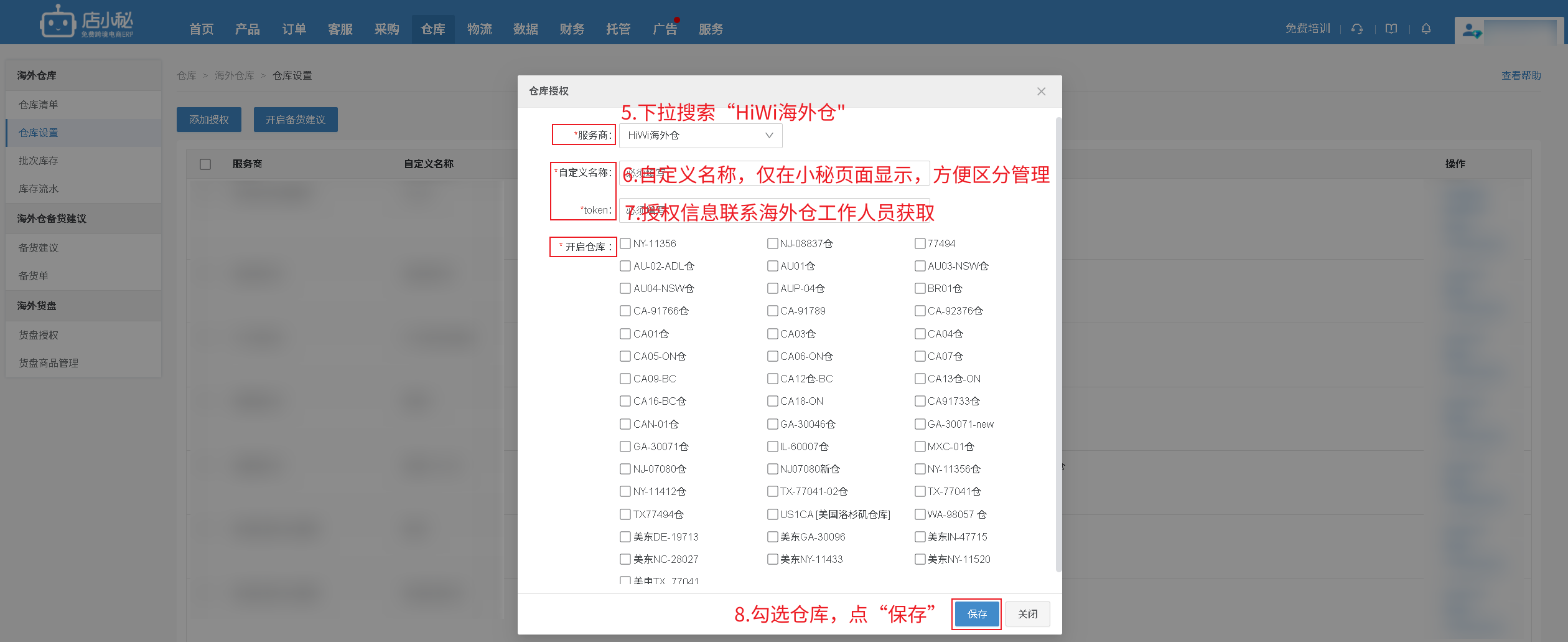Check the US1CA 美国洛杉矶仓库 checkbox

point(773,514)
